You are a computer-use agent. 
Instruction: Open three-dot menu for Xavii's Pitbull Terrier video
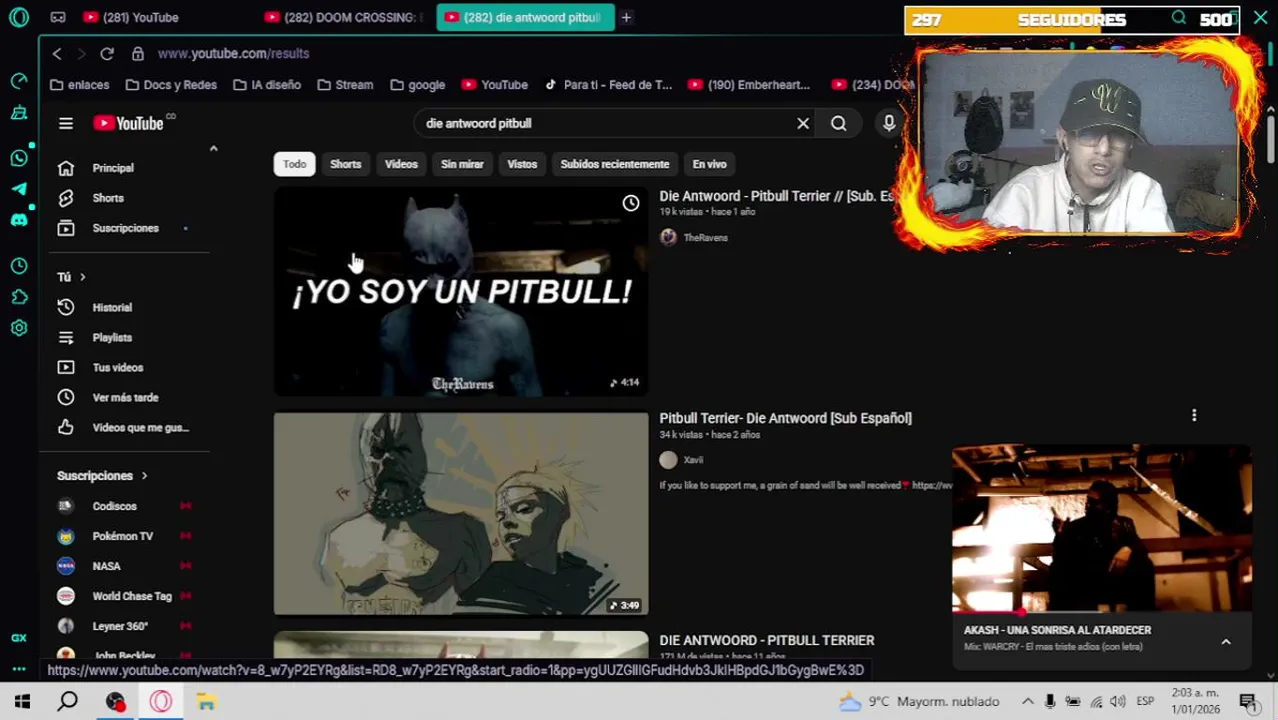[x=1194, y=415]
